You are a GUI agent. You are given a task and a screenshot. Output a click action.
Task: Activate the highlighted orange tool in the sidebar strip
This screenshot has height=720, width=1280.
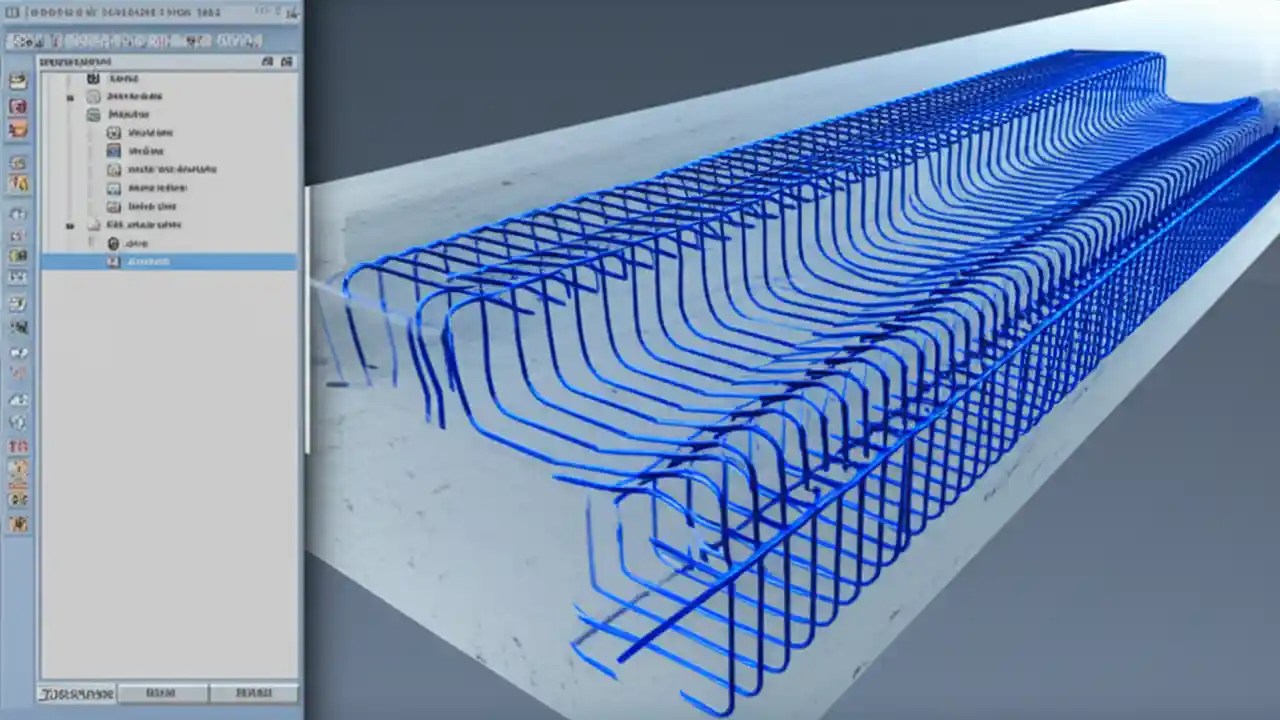click(17, 129)
